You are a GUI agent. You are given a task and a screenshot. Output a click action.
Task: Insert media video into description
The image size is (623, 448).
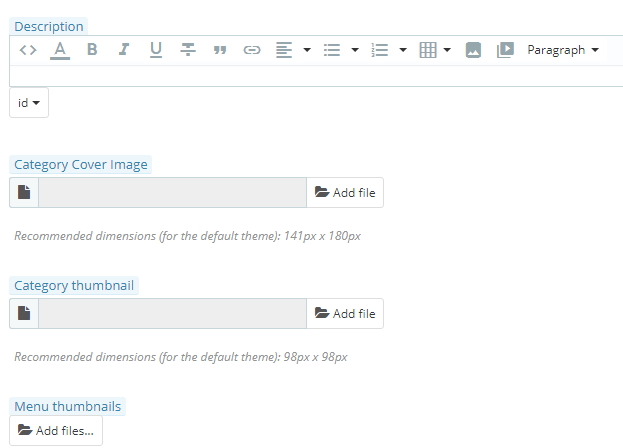pos(505,50)
